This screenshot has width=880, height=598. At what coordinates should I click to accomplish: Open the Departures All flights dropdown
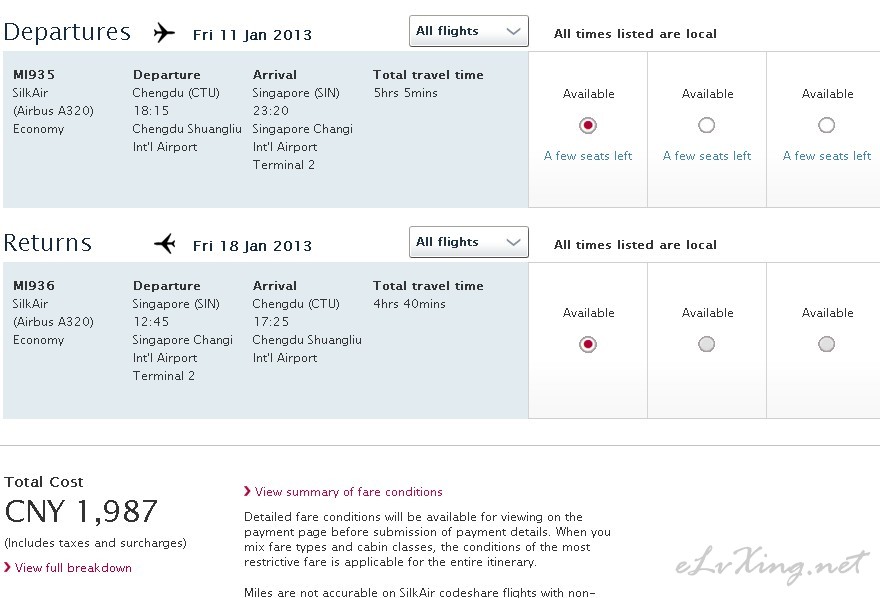click(x=469, y=31)
